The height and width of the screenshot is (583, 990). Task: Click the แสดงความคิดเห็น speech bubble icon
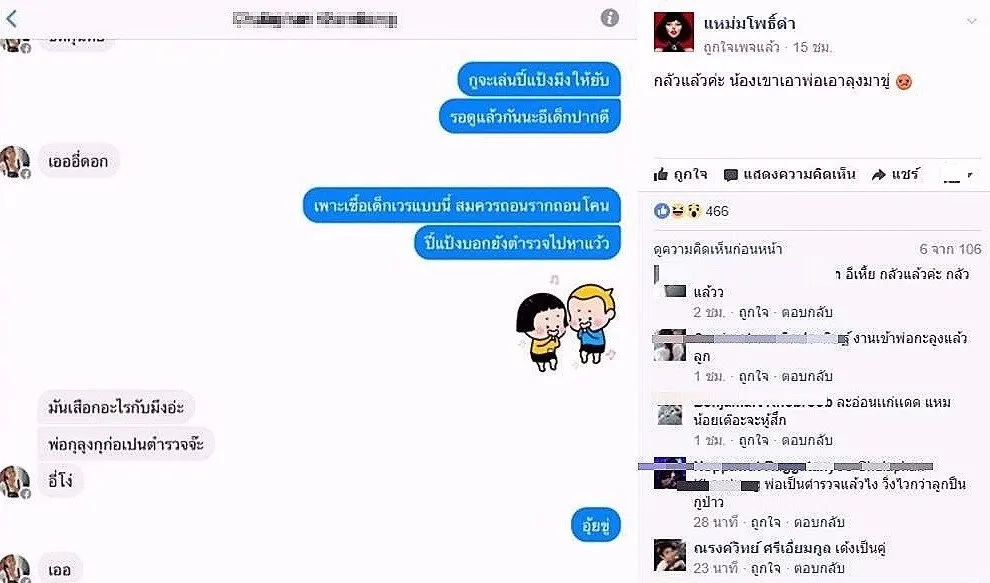731,175
